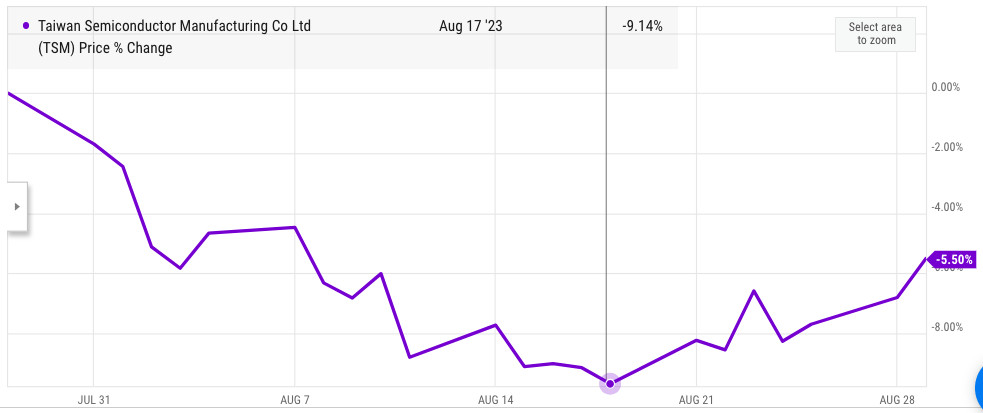This screenshot has width=983, height=413.
Task: Click the purple TSM legend dot
Action: 25,27
